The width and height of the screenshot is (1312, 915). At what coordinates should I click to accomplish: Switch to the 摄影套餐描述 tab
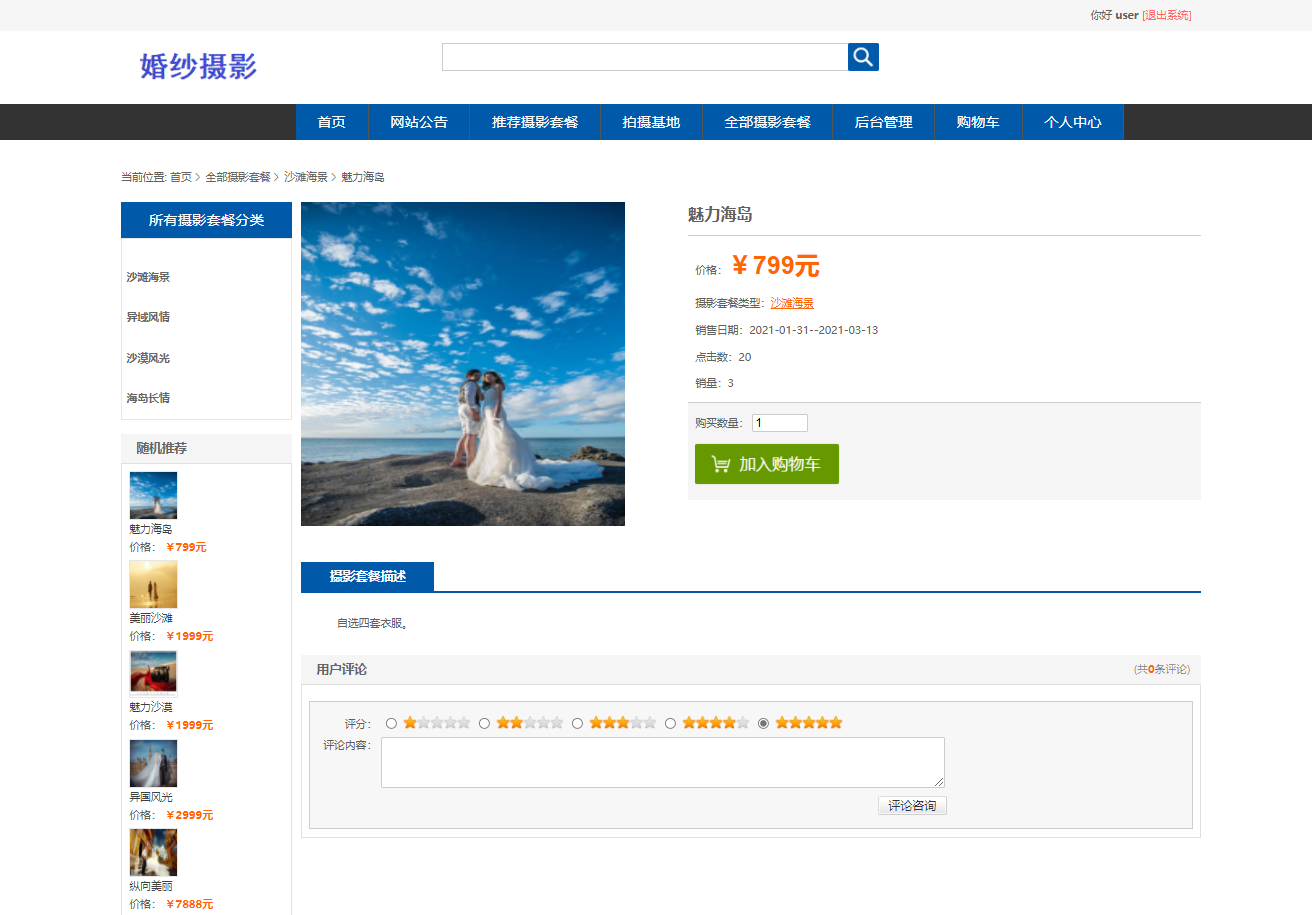(x=368, y=577)
